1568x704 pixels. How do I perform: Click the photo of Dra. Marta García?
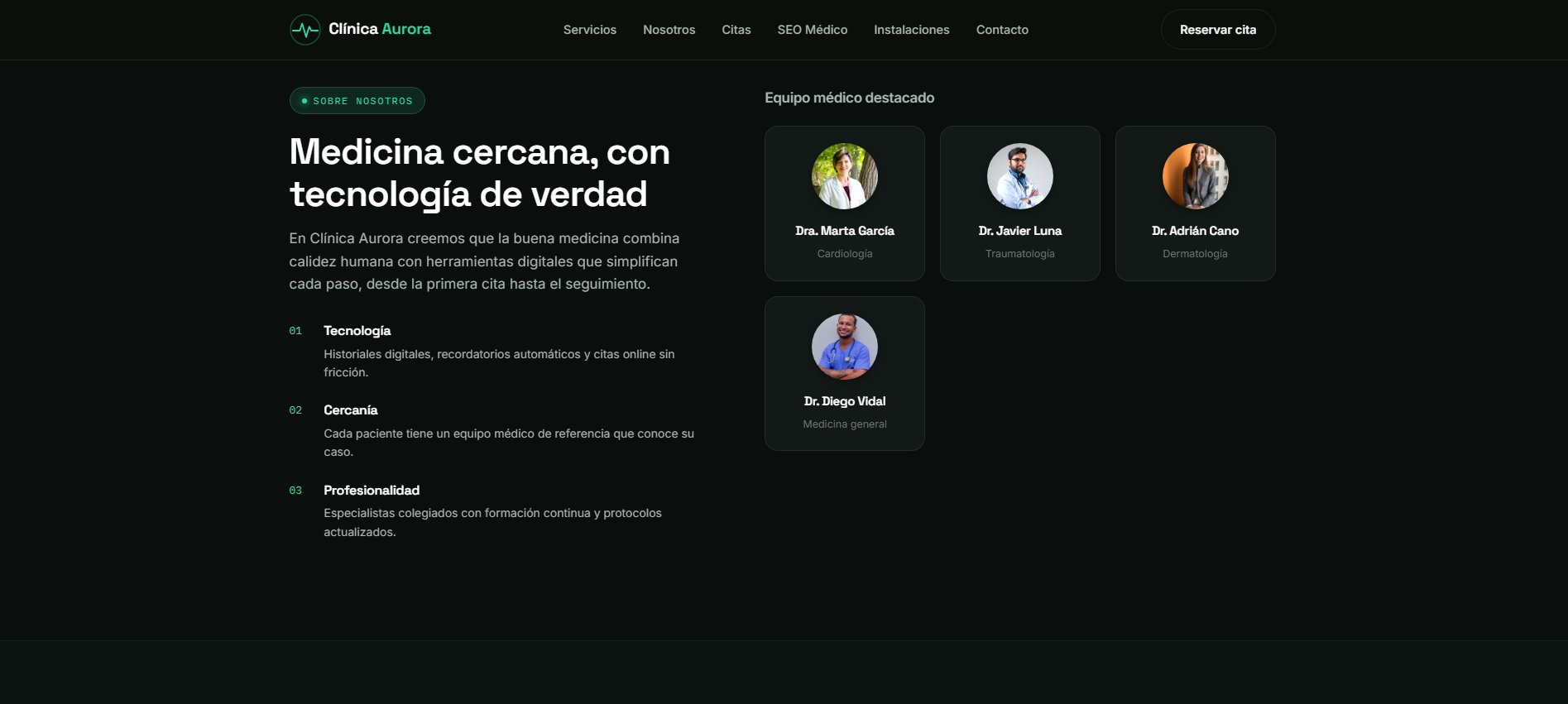pyautogui.click(x=845, y=176)
